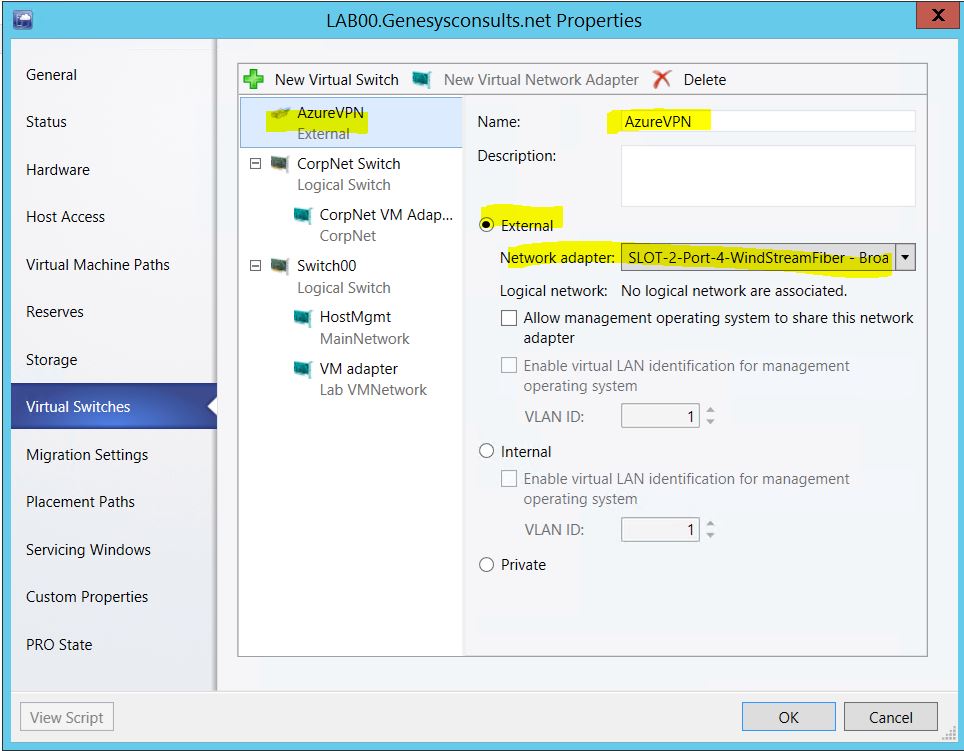
Task: Click the green plus New Virtual Switch icon
Action: click(254, 79)
